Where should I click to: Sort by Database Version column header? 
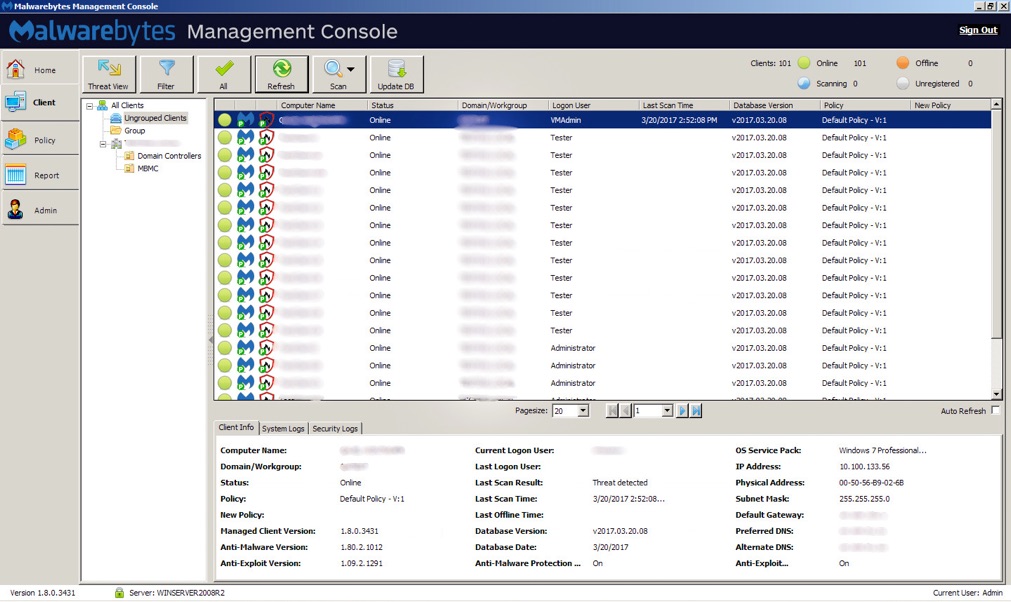coord(774,105)
